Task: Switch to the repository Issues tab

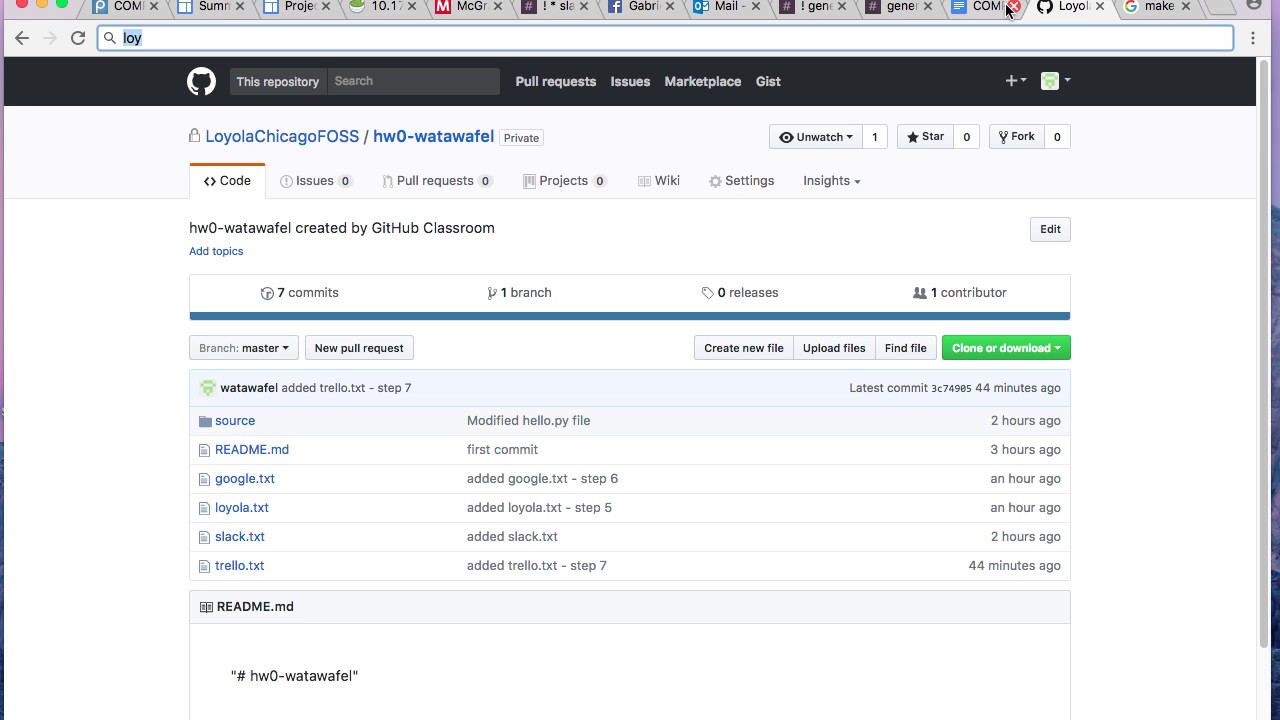Action: click(316, 181)
